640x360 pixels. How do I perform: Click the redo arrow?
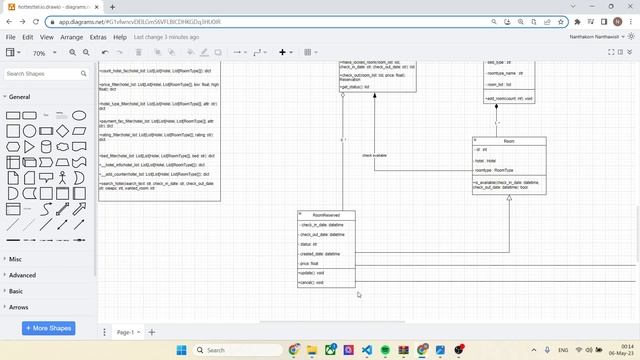[x=119, y=52]
